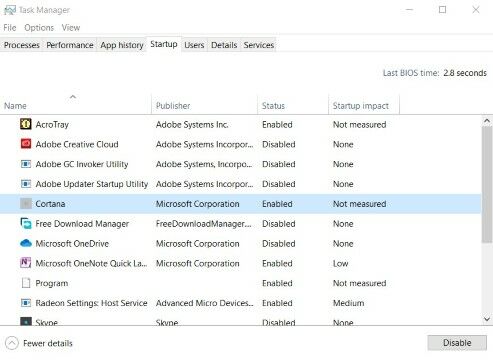Click the Low startup impact value
The width and height of the screenshot is (493, 360).
[x=340, y=263]
